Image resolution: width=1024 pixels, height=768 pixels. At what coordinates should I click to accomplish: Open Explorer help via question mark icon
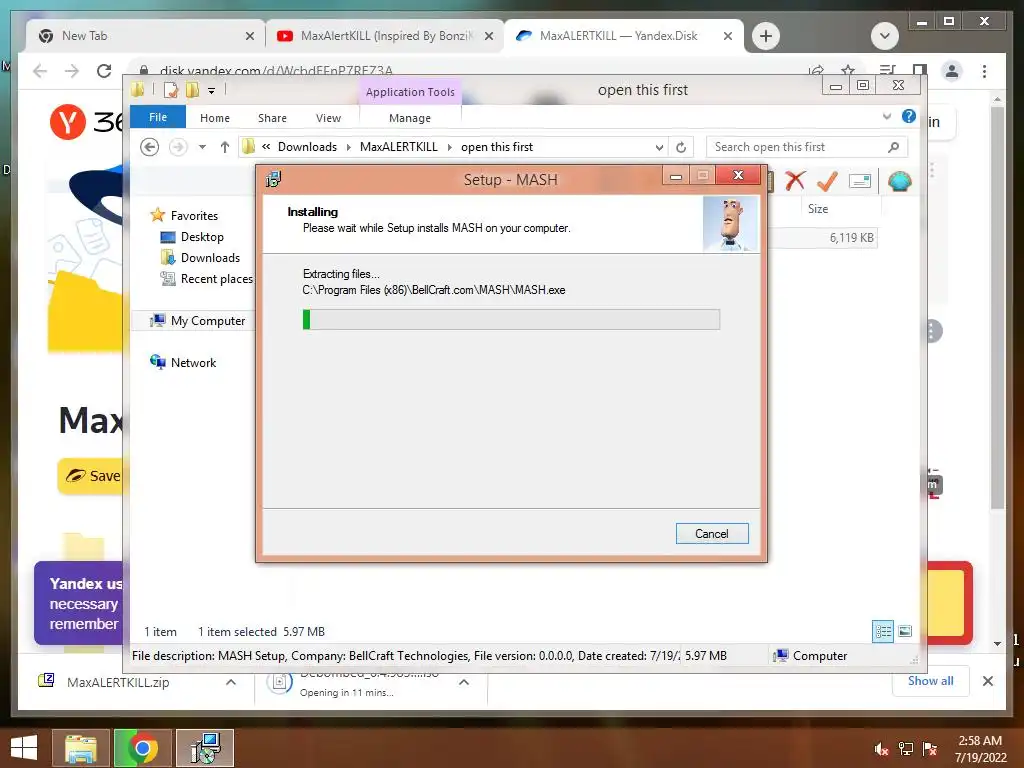pyautogui.click(x=908, y=116)
